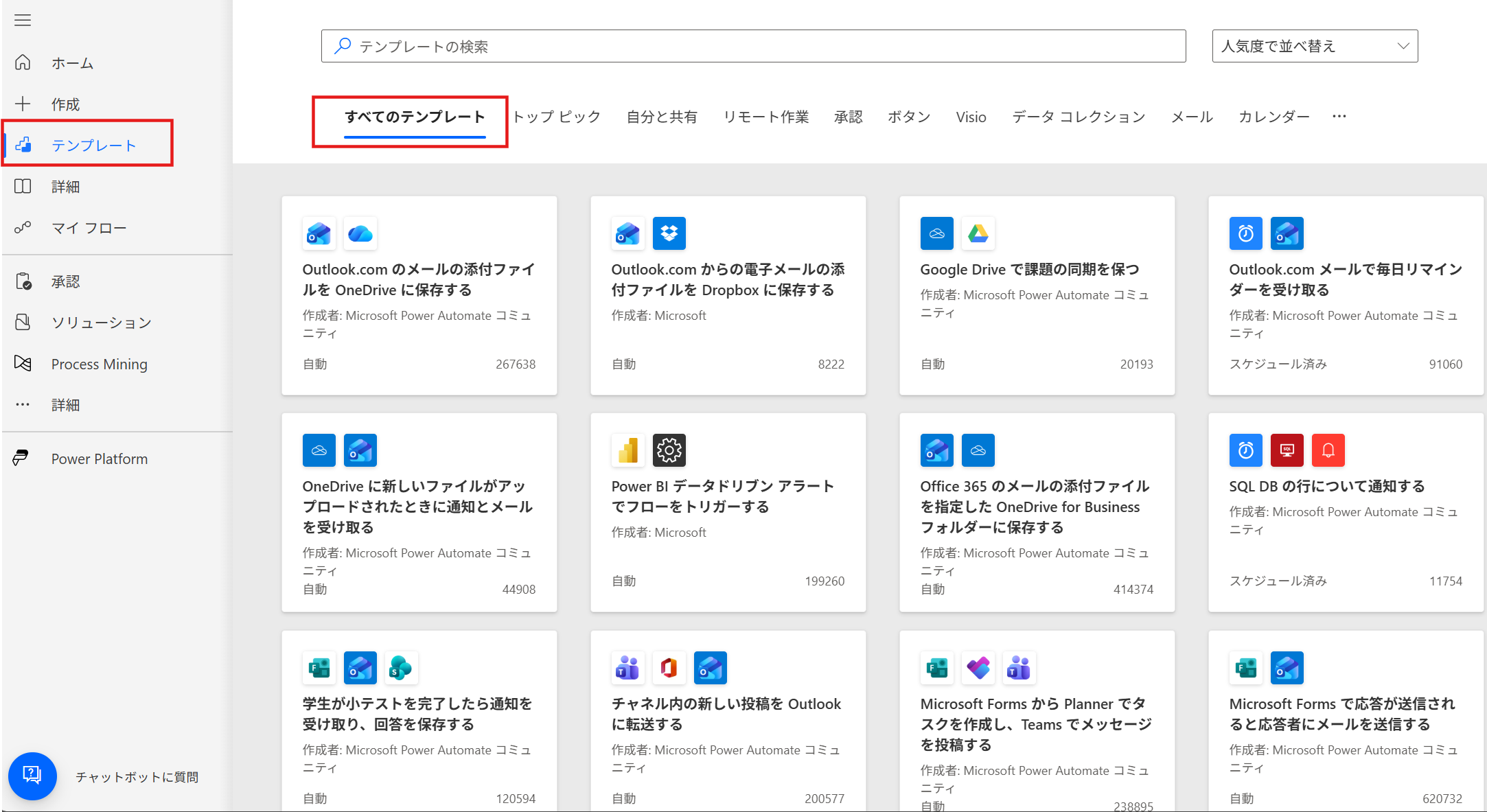
Task: Click the ソリューション icon
Action: pyautogui.click(x=23, y=322)
